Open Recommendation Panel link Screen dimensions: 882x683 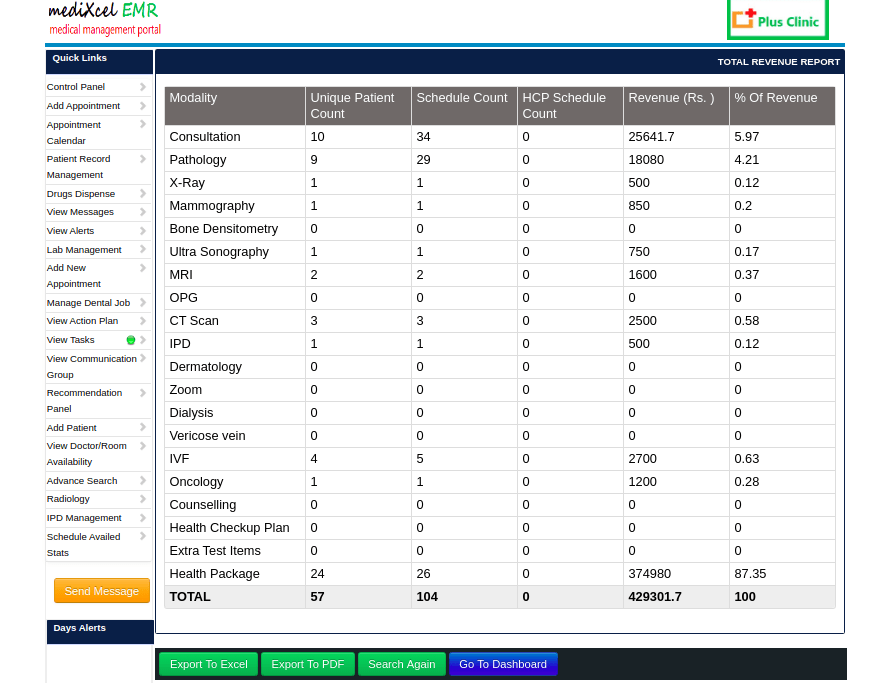pyautogui.click(x=84, y=401)
